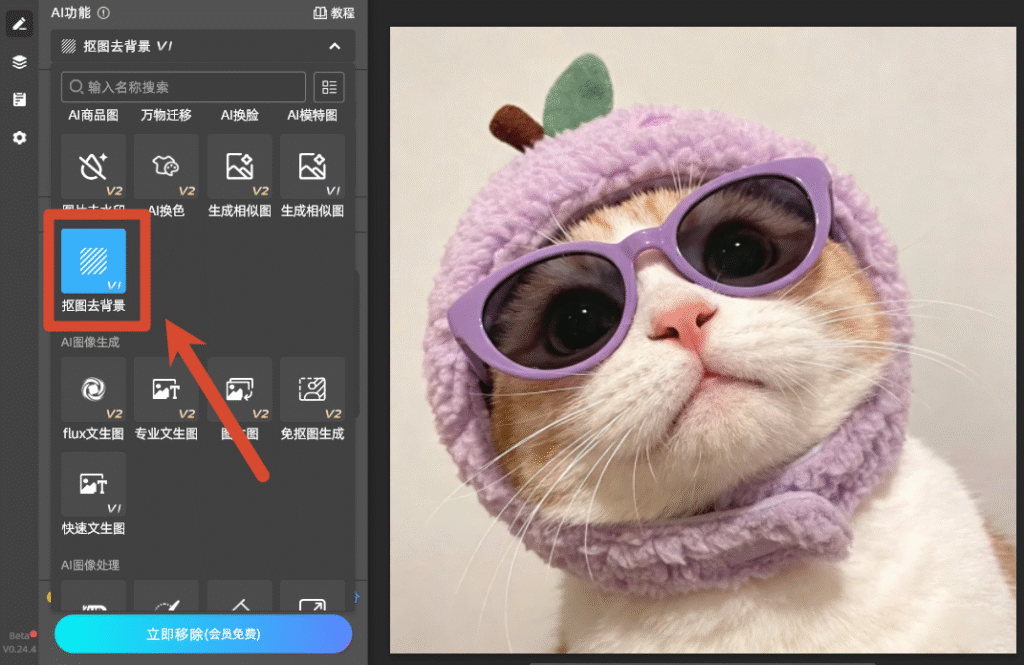Open the 免抠图生成 tool
This screenshot has height=665, width=1024.
click(312, 389)
